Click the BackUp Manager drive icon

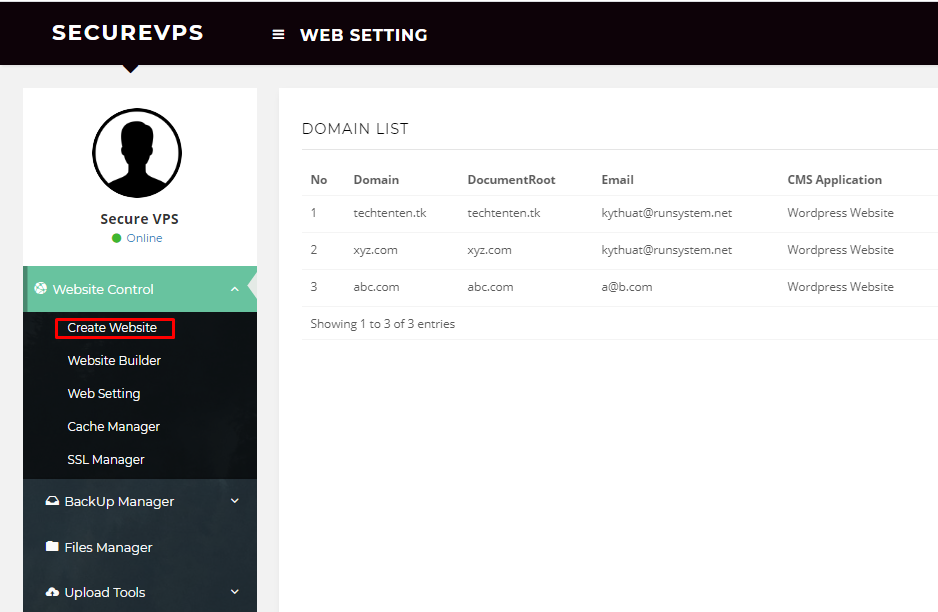52,501
